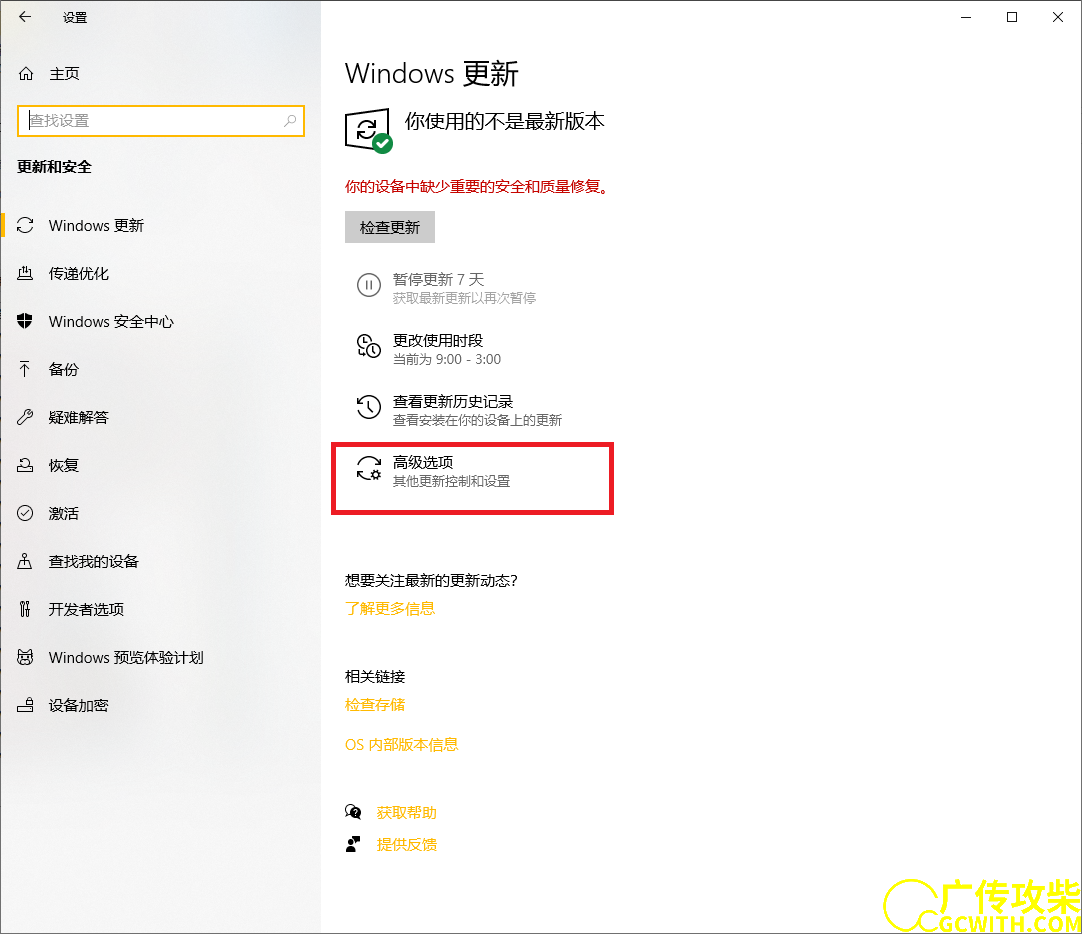Click the up-arrow icon beside 备份
This screenshot has width=1082, height=934.
pos(25,369)
